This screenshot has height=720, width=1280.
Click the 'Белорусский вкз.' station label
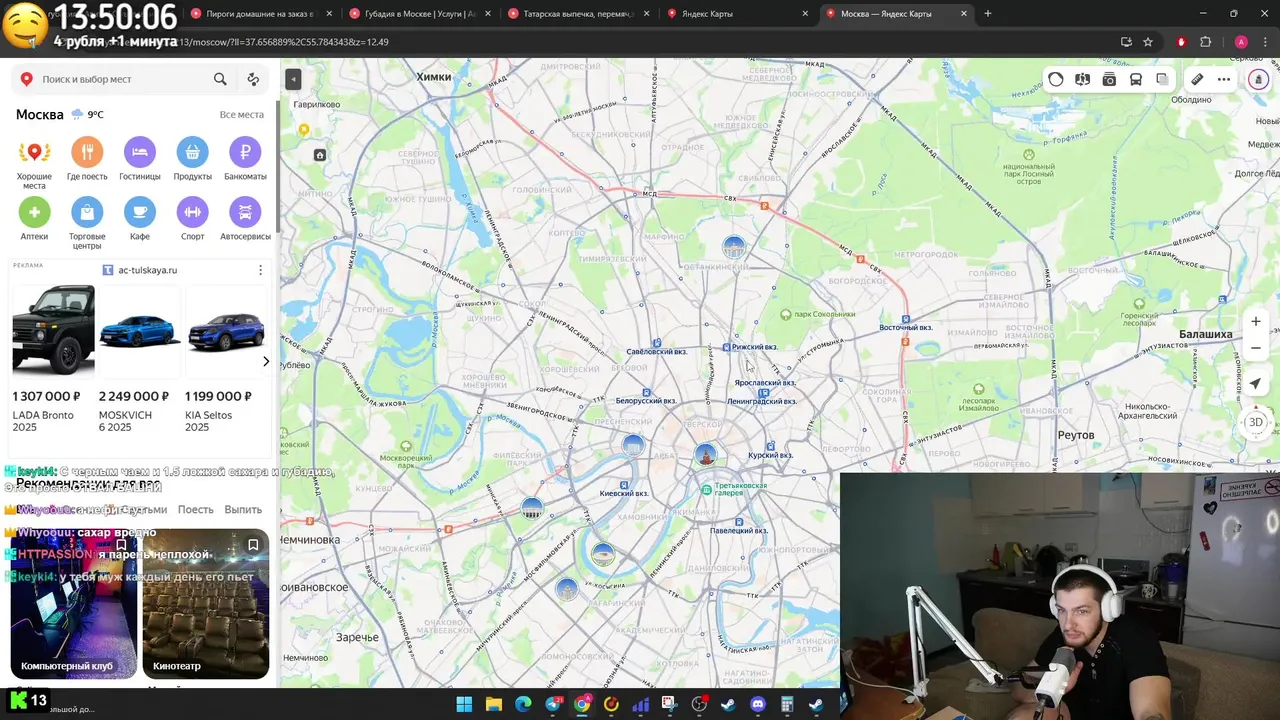[646, 401]
